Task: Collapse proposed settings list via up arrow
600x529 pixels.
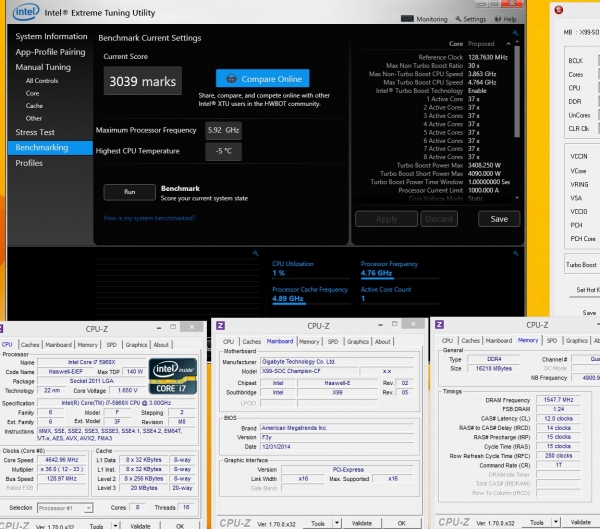Action: tap(508, 44)
